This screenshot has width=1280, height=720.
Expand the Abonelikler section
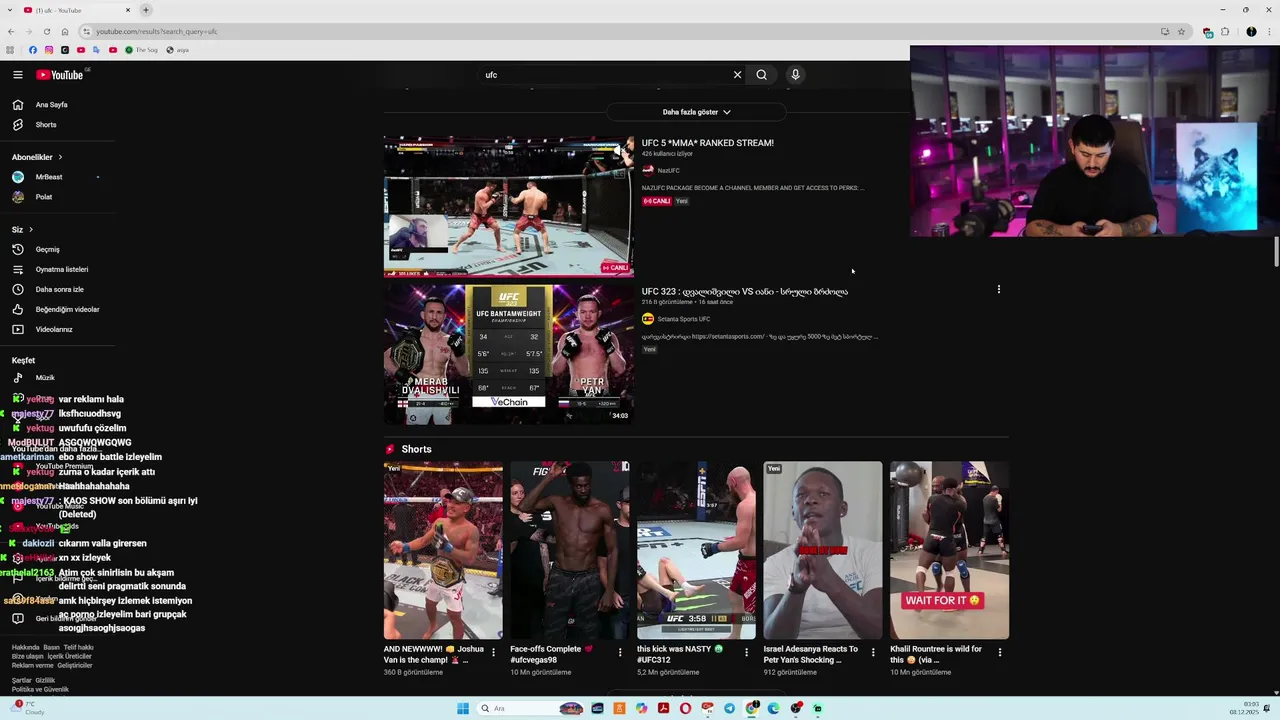point(37,157)
